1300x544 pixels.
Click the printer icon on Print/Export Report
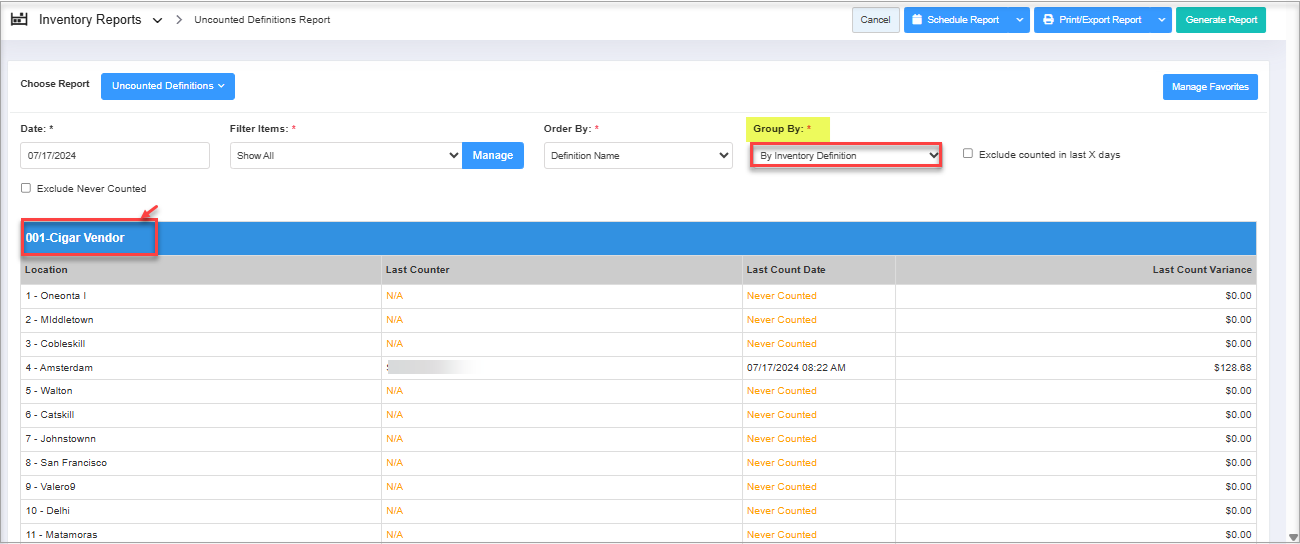coord(1047,20)
